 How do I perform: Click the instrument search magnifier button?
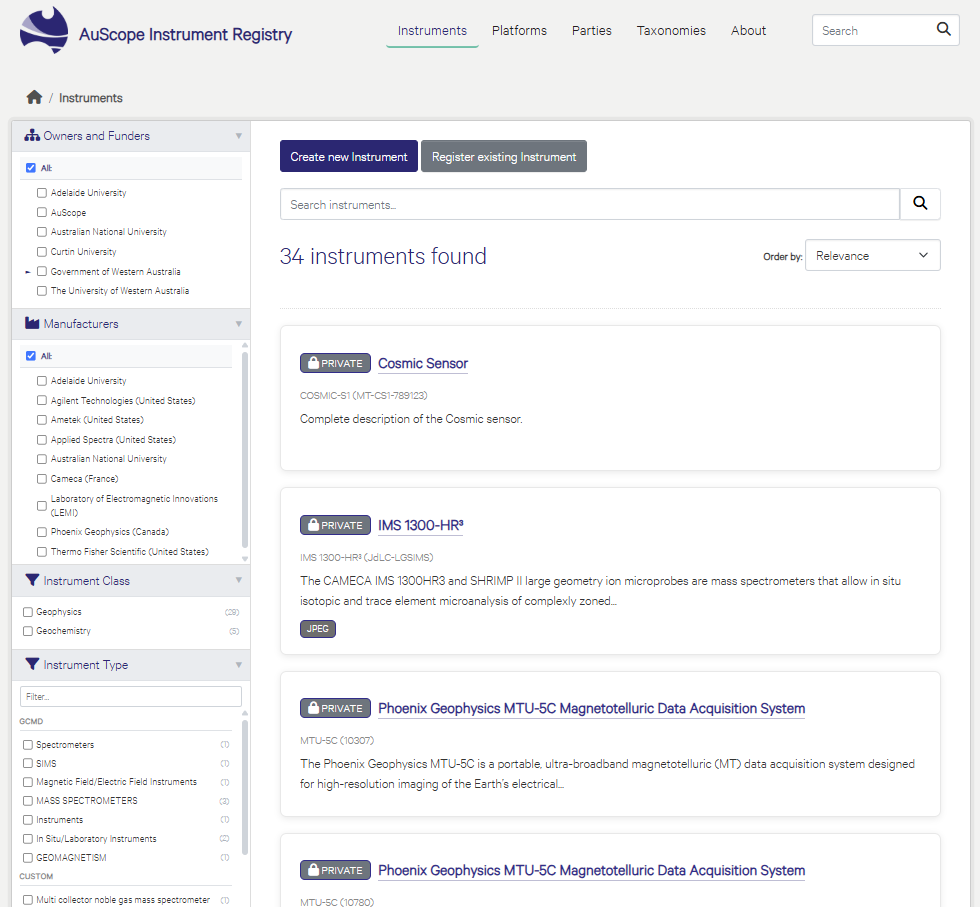click(920, 204)
